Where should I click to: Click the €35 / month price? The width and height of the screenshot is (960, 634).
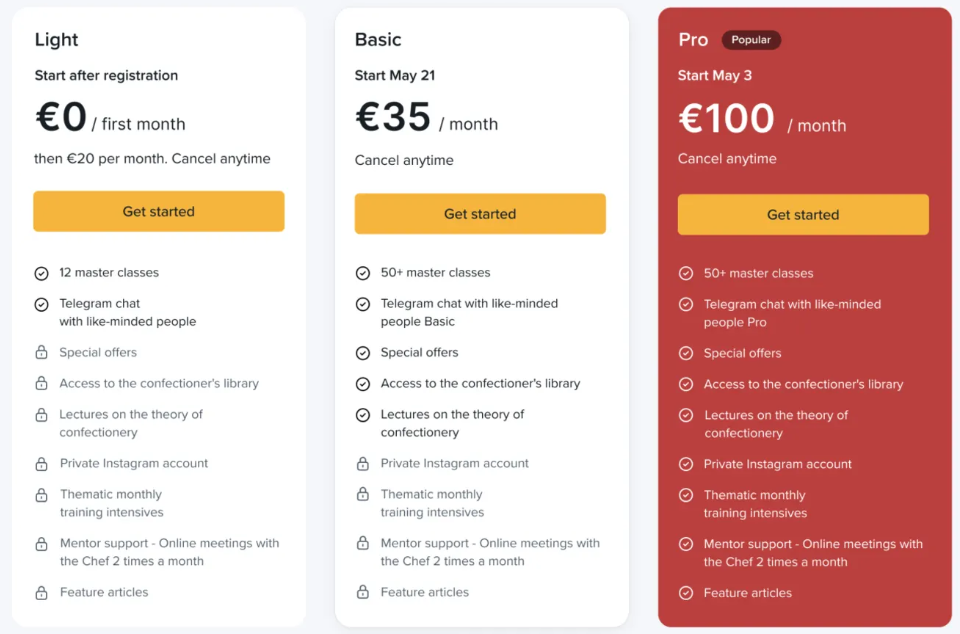coord(427,117)
